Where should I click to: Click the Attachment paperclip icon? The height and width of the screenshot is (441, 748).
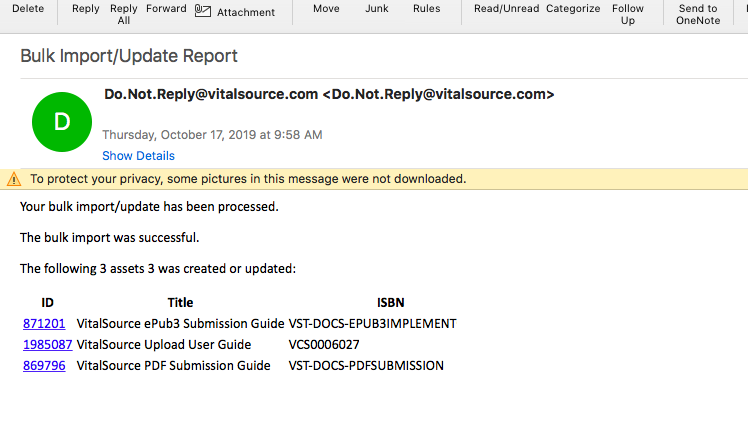tap(203, 11)
